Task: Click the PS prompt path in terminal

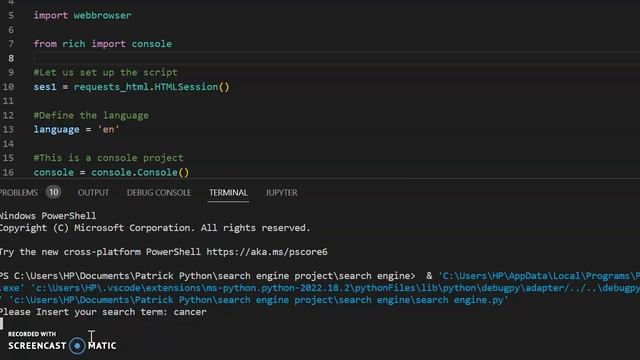Action: pos(207,276)
